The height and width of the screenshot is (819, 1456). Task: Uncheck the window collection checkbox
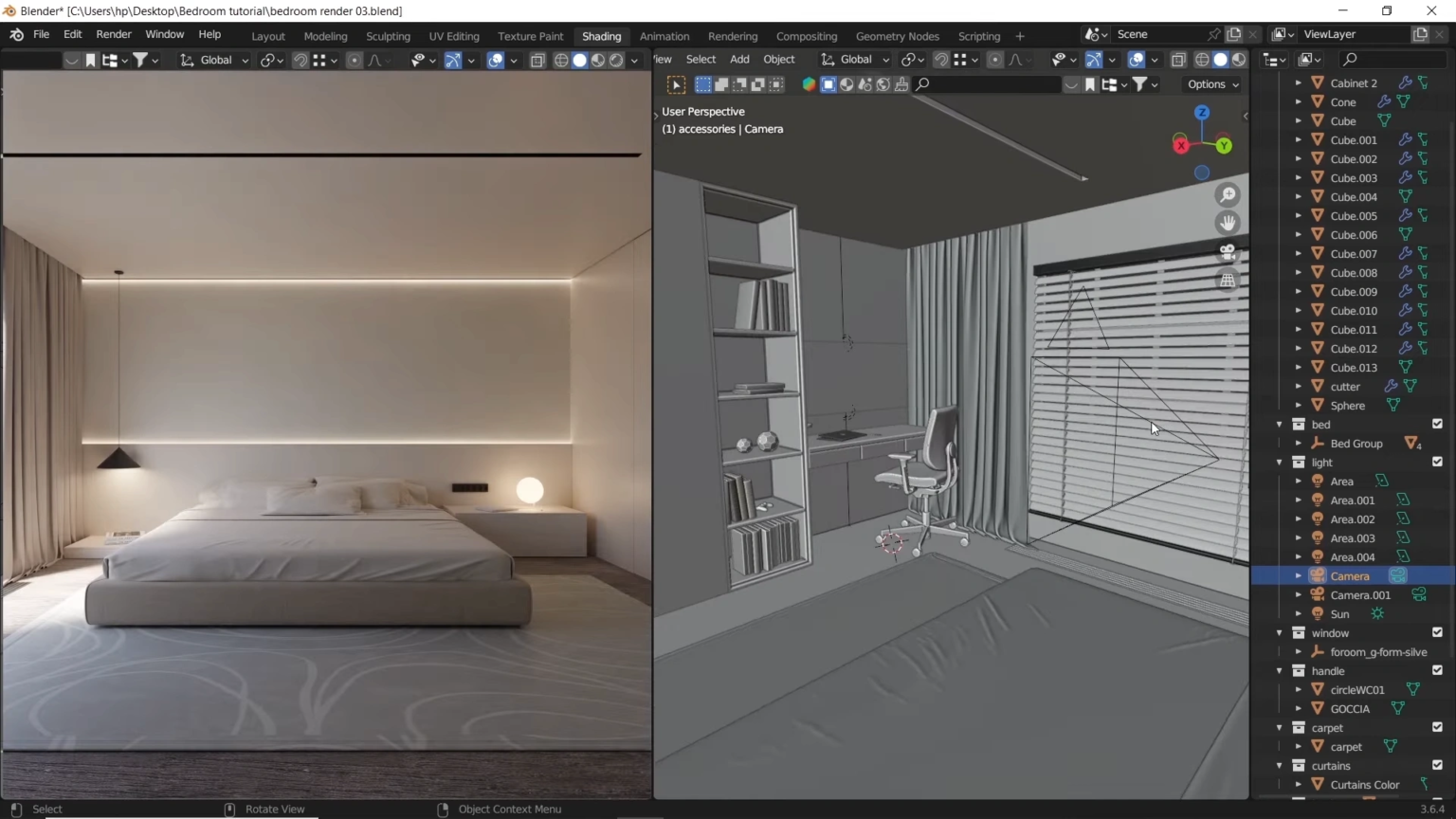[x=1437, y=633]
